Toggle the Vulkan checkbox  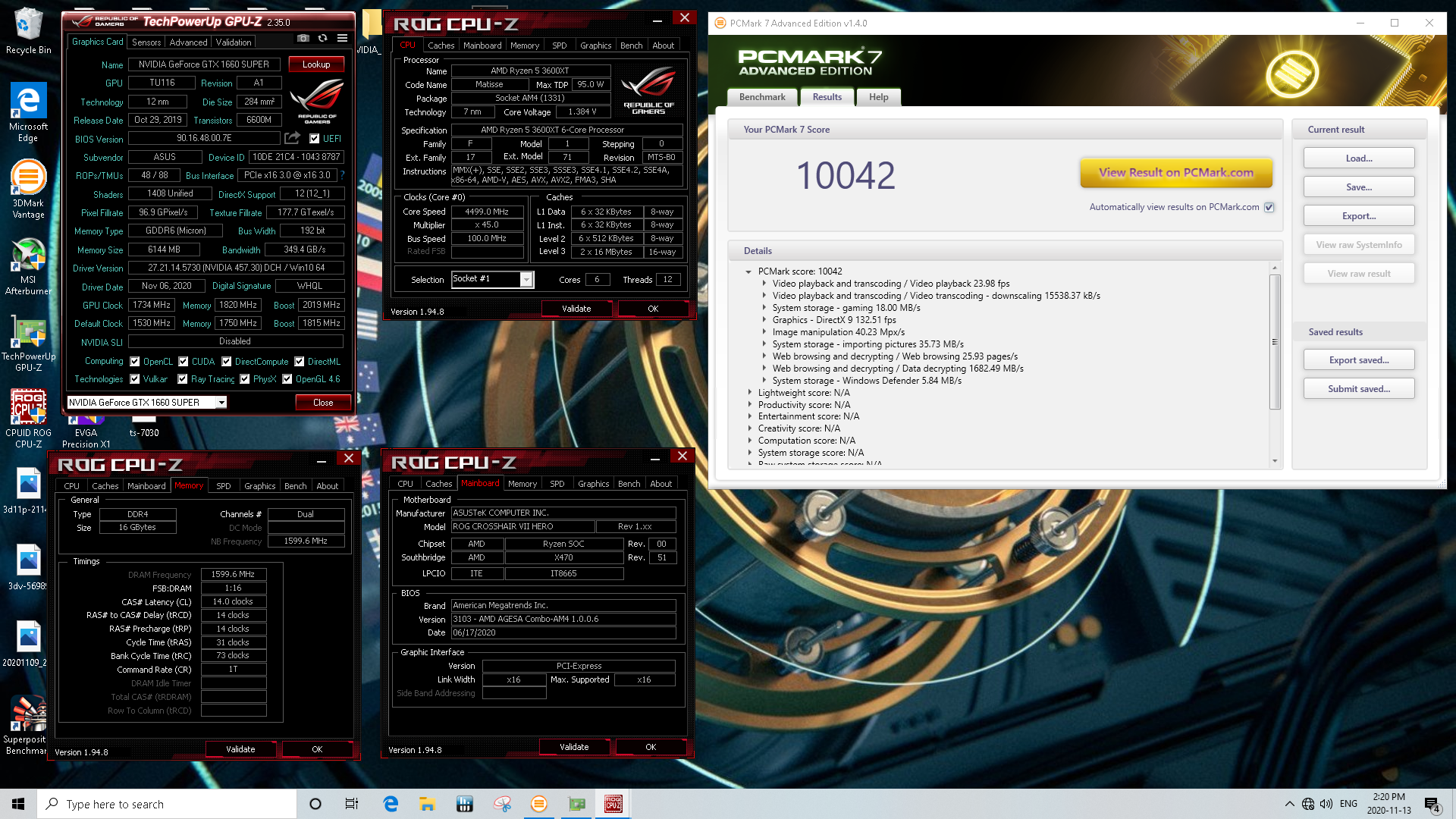coord(135,379)
